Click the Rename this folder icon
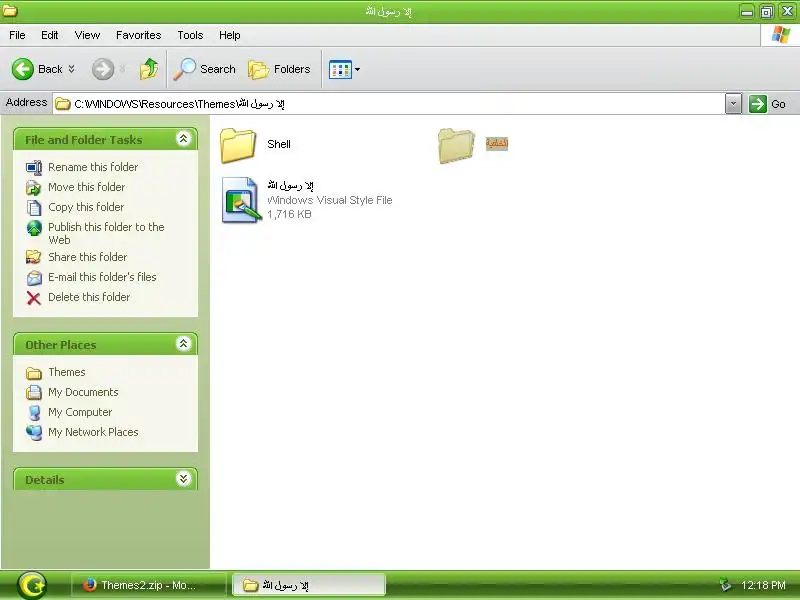The image size is (800, 600). (x=34, y=167)
